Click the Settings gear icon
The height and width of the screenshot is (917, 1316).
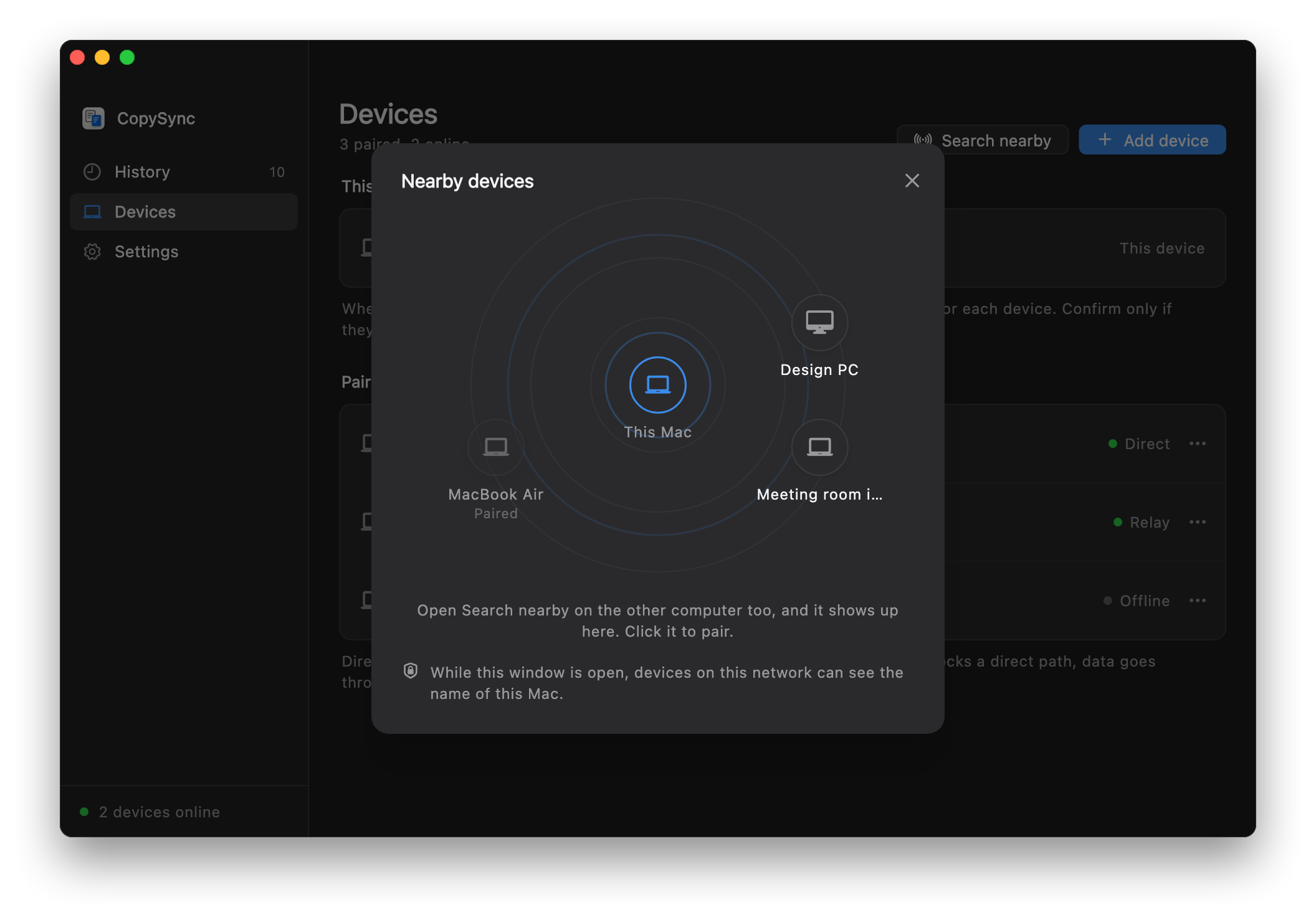click(92, 252)
